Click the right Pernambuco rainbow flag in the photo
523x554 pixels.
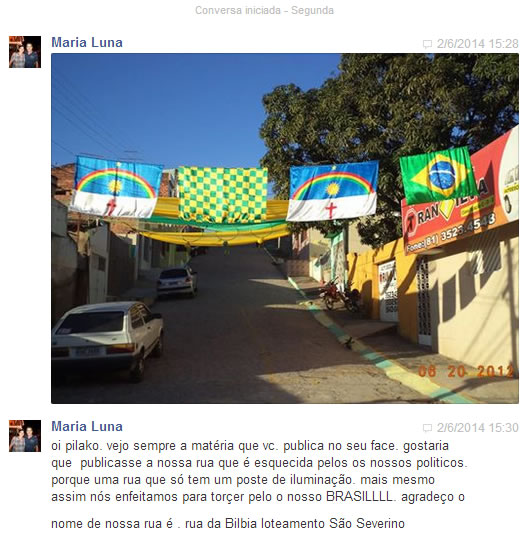332,191
